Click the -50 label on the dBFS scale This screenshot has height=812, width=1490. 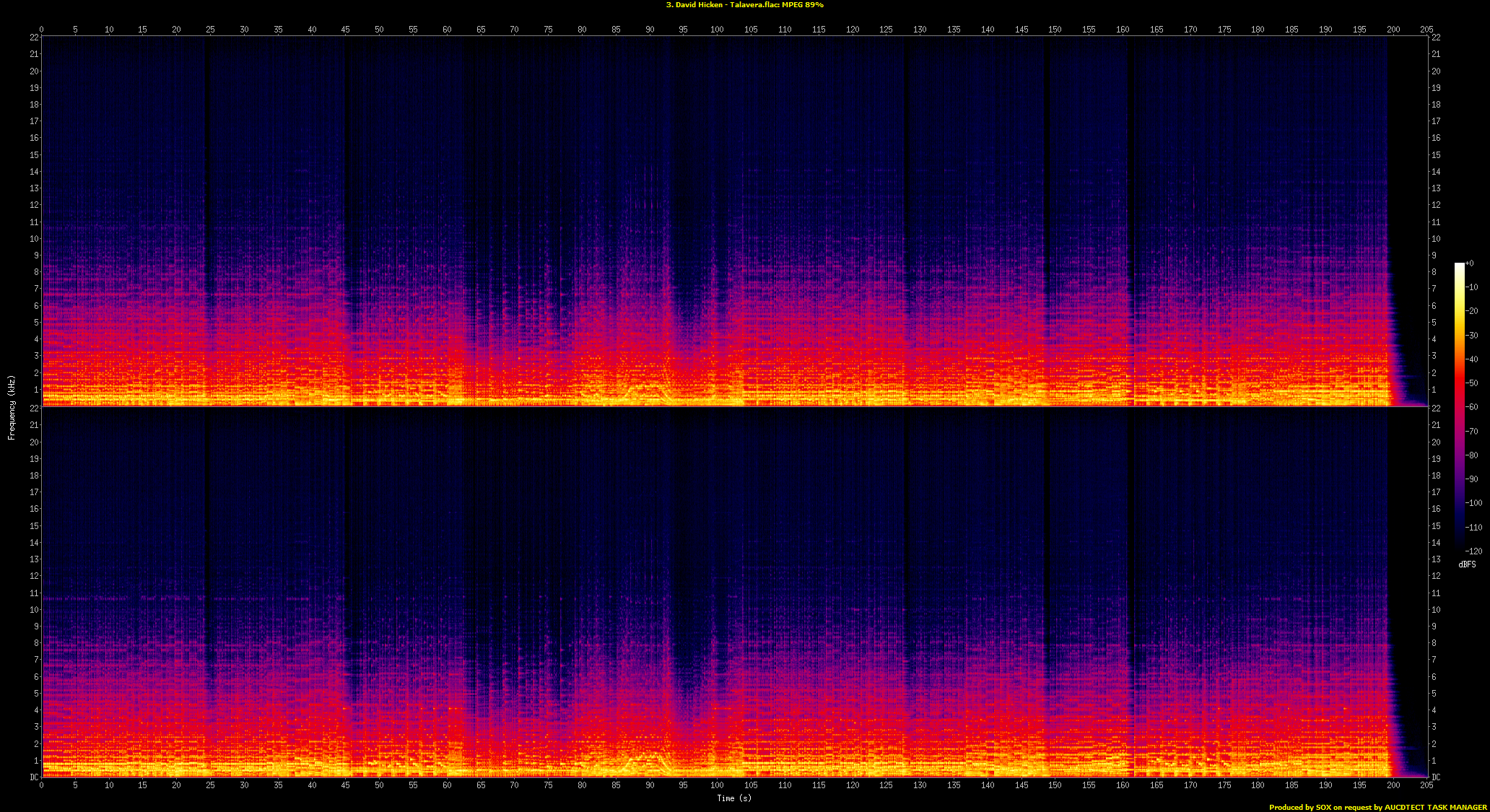coord(1472,383)
